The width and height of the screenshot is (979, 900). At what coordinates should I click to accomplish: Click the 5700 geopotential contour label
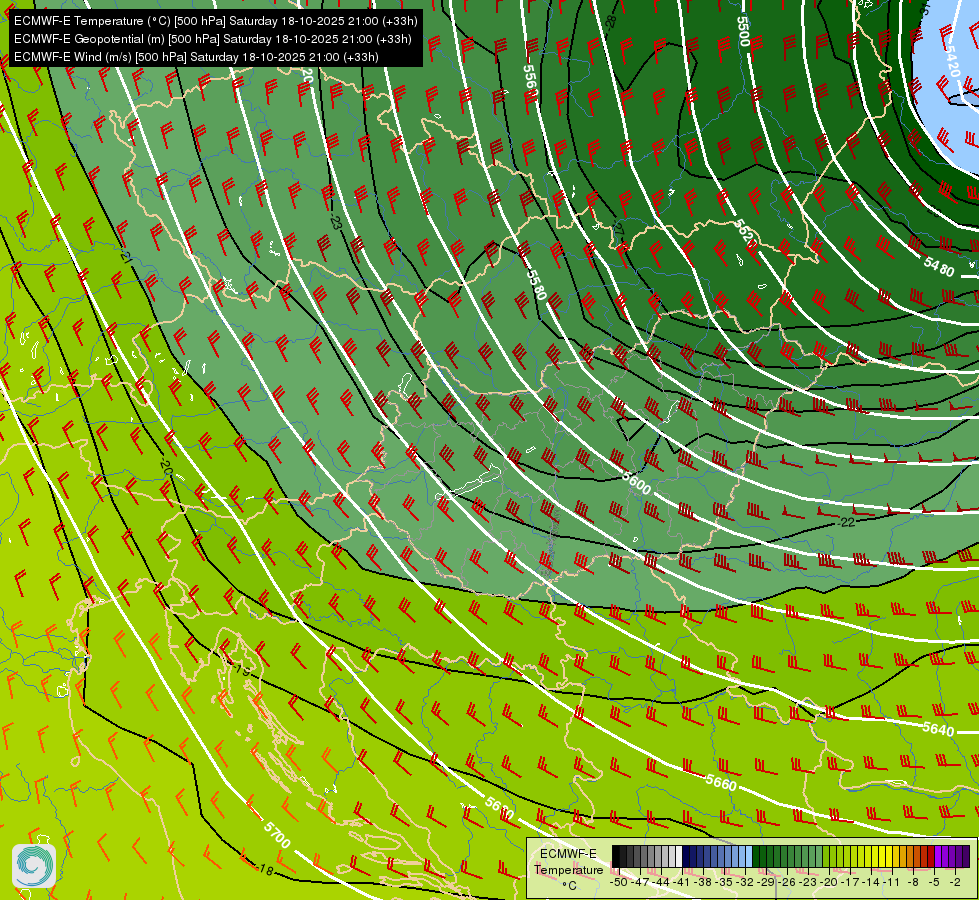pyautogui.click(x=277, y=835)
